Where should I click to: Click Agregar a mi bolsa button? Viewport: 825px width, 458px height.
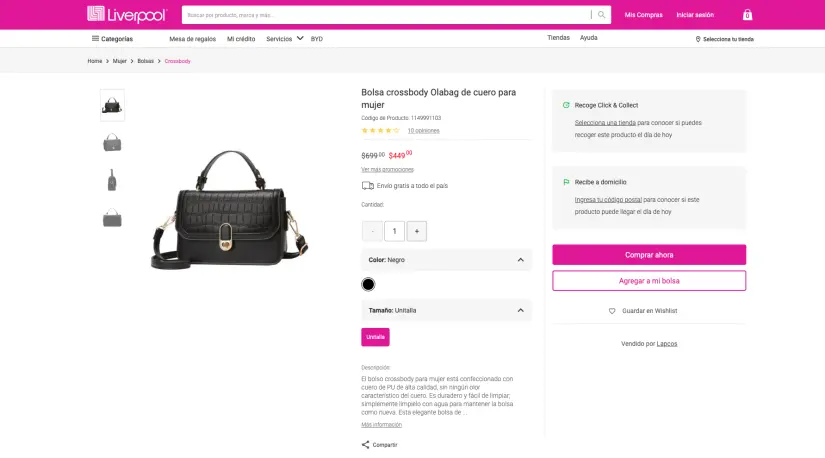649,281
